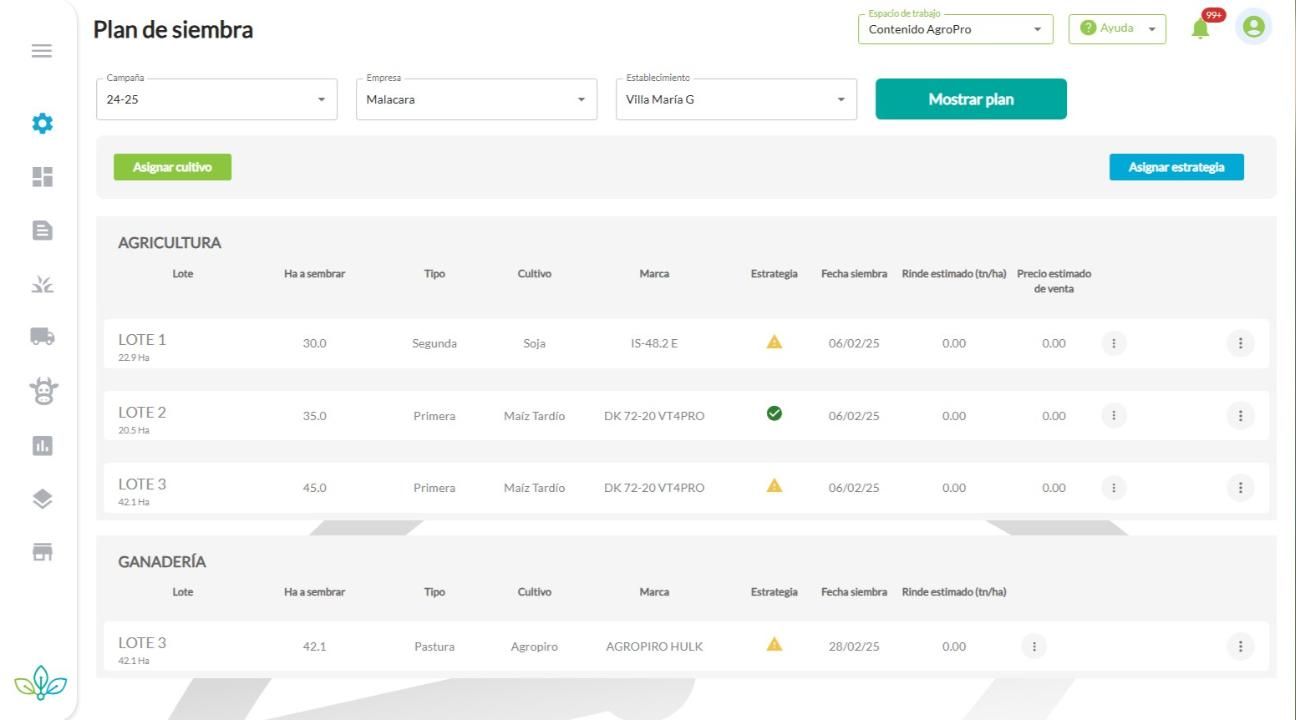Expand the Empresa Malacara dropdown
Image resolution: width=1300 pixels, height=720 pixels.
coord(476,100)
